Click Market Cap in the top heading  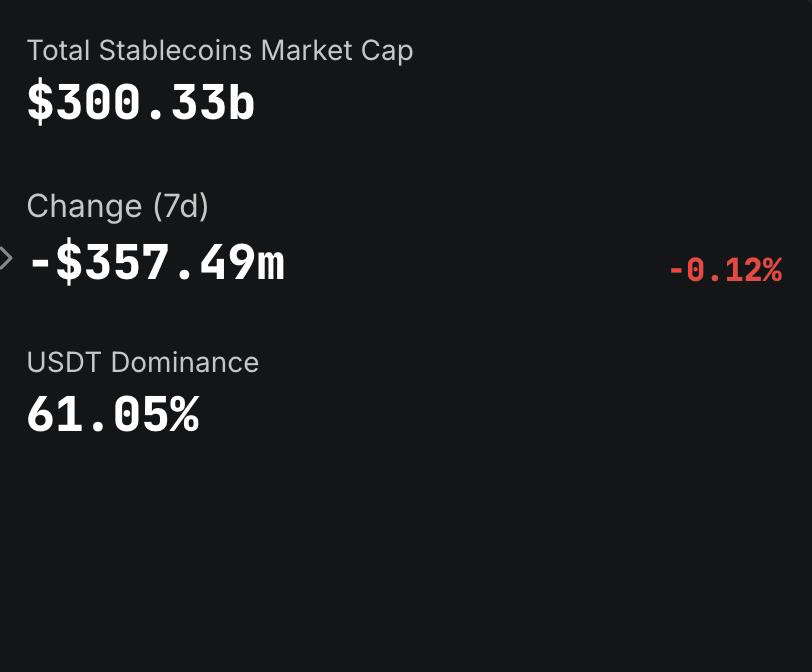337,51
